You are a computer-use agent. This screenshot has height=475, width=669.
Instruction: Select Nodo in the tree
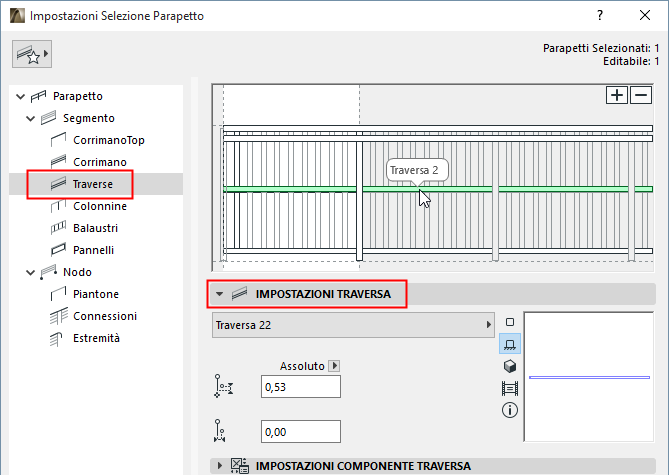point(77,272)
